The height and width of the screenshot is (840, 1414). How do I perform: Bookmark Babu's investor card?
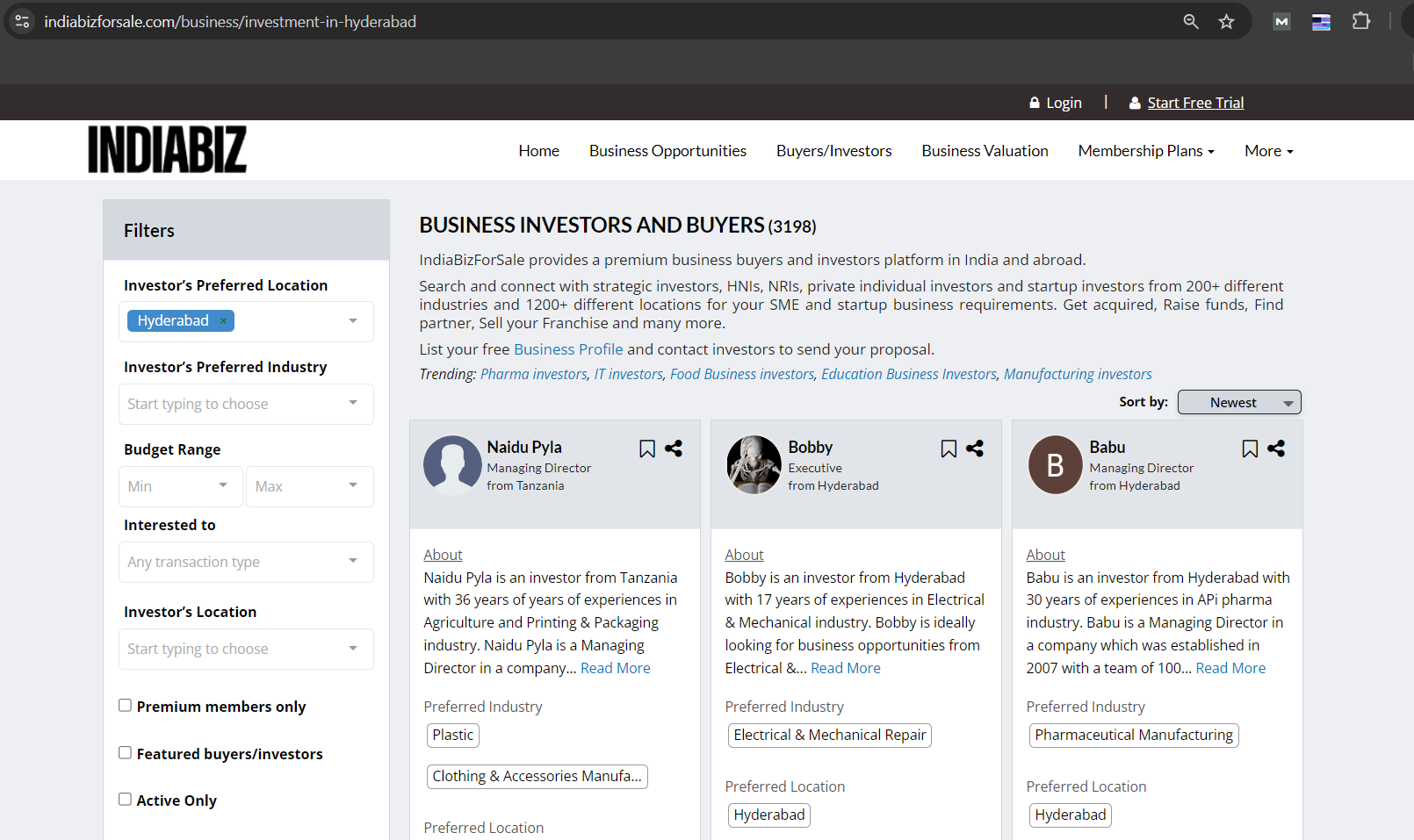click(x=1250, y=449)
